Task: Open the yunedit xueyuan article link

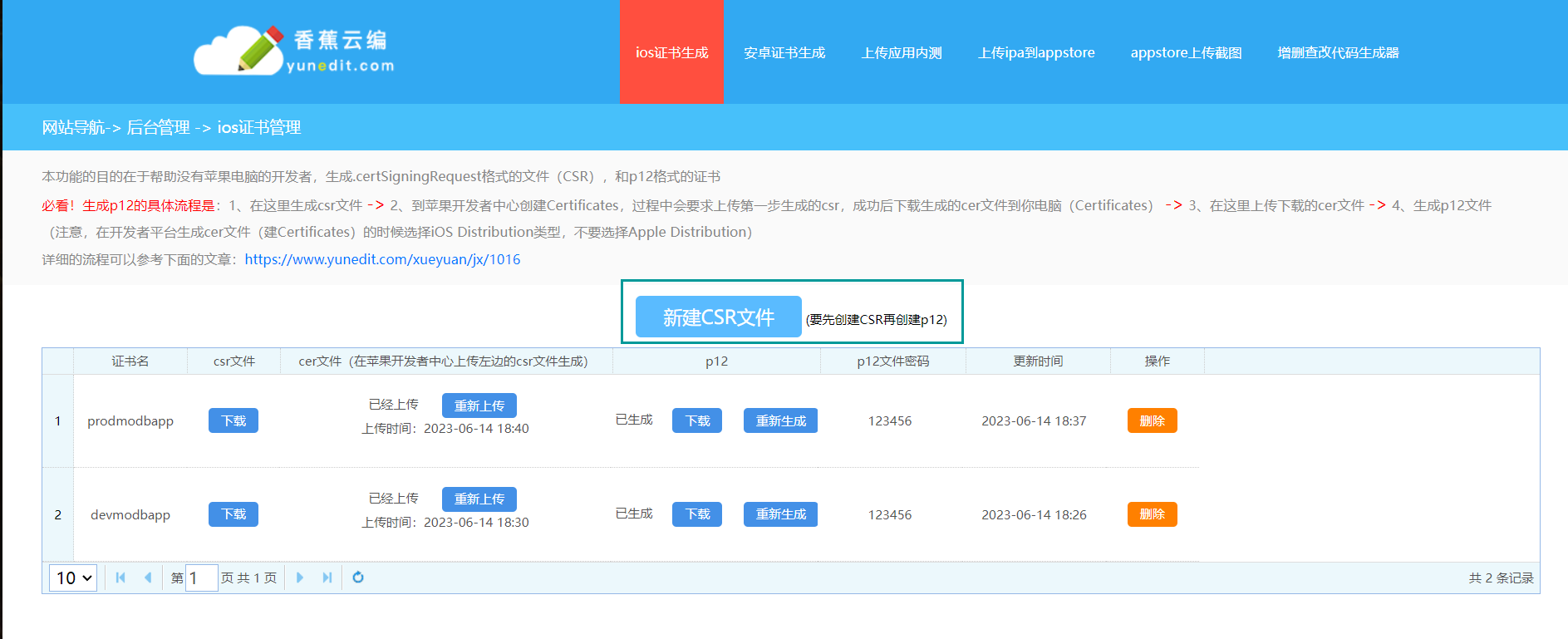Action: tap(382, 259)
